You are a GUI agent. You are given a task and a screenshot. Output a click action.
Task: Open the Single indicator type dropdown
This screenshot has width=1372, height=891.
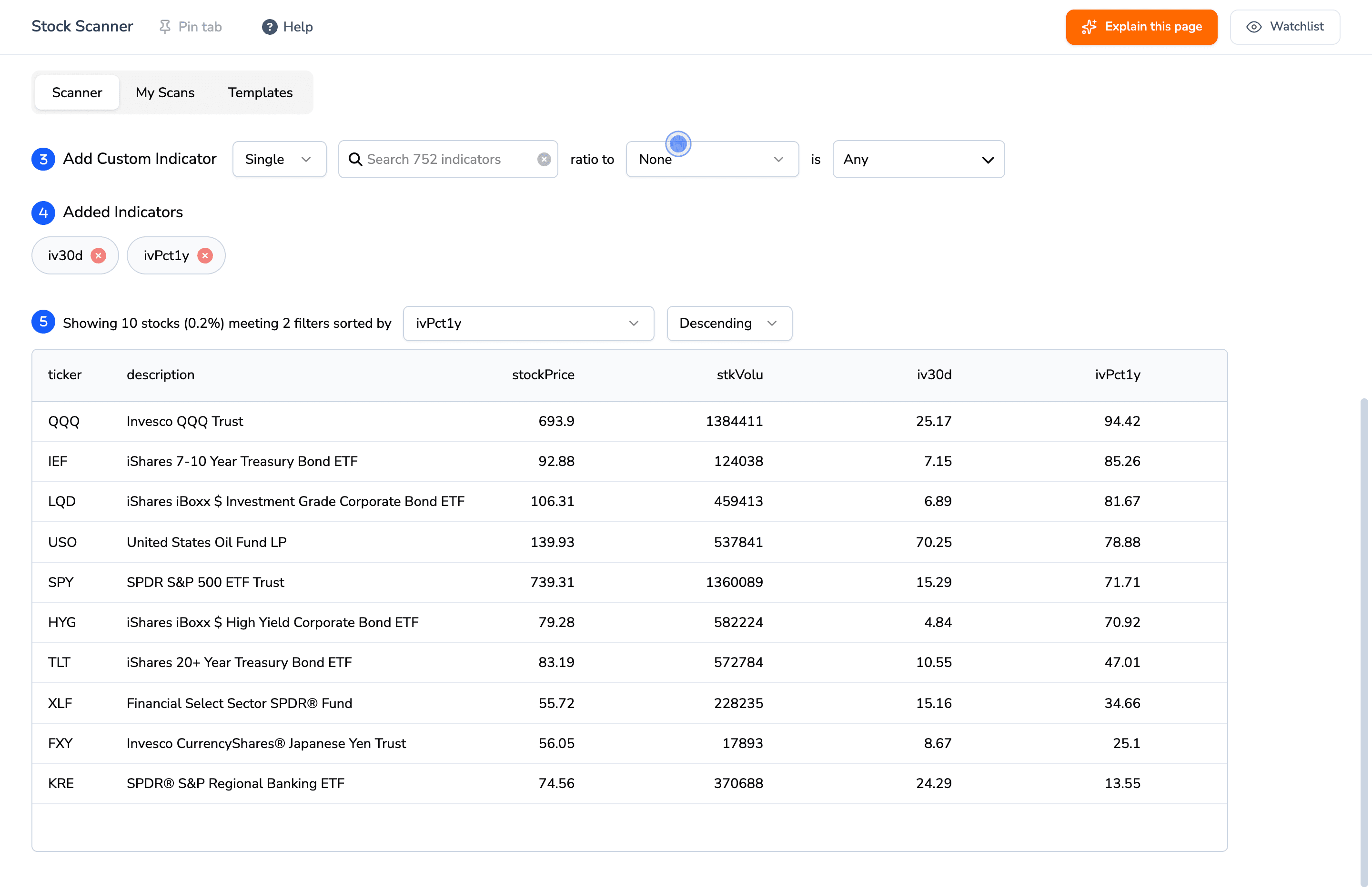click(280, 159)
